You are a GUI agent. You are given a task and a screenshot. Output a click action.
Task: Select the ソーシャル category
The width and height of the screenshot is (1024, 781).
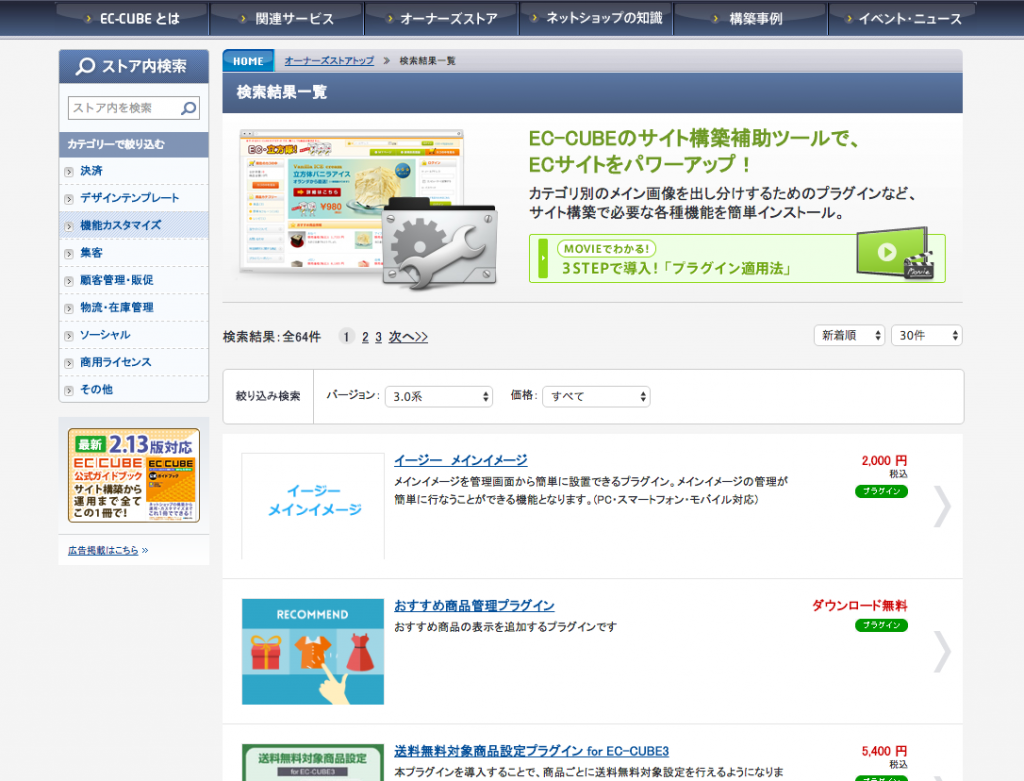pyautogui.click(x=105, y=336)
